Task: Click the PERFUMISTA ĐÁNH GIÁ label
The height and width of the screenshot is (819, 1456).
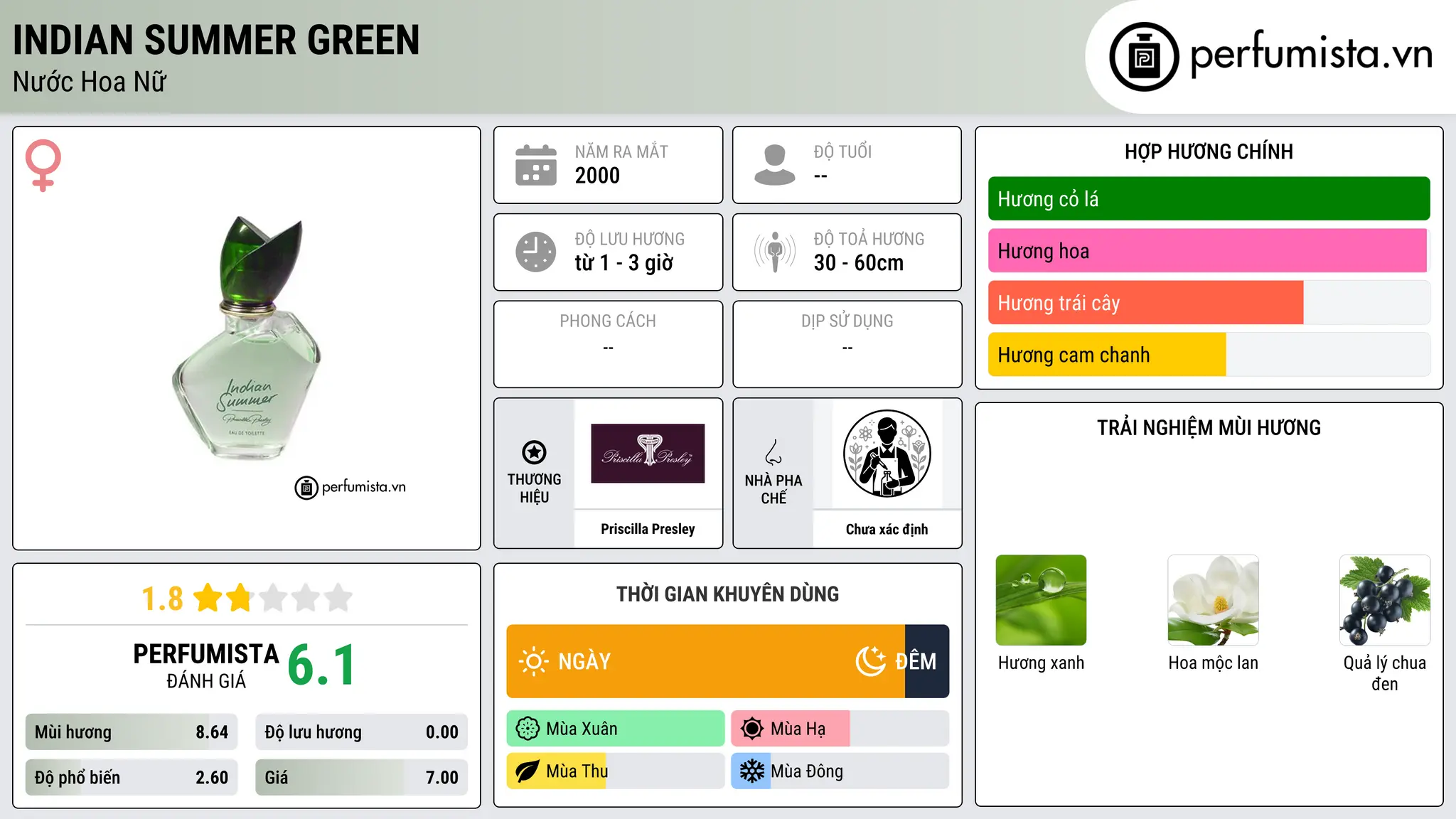Action: tap(206, 665)
